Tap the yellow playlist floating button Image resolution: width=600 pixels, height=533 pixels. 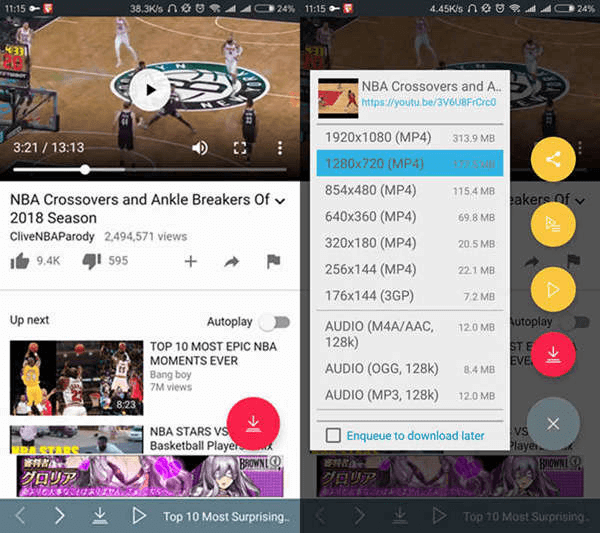553,224
